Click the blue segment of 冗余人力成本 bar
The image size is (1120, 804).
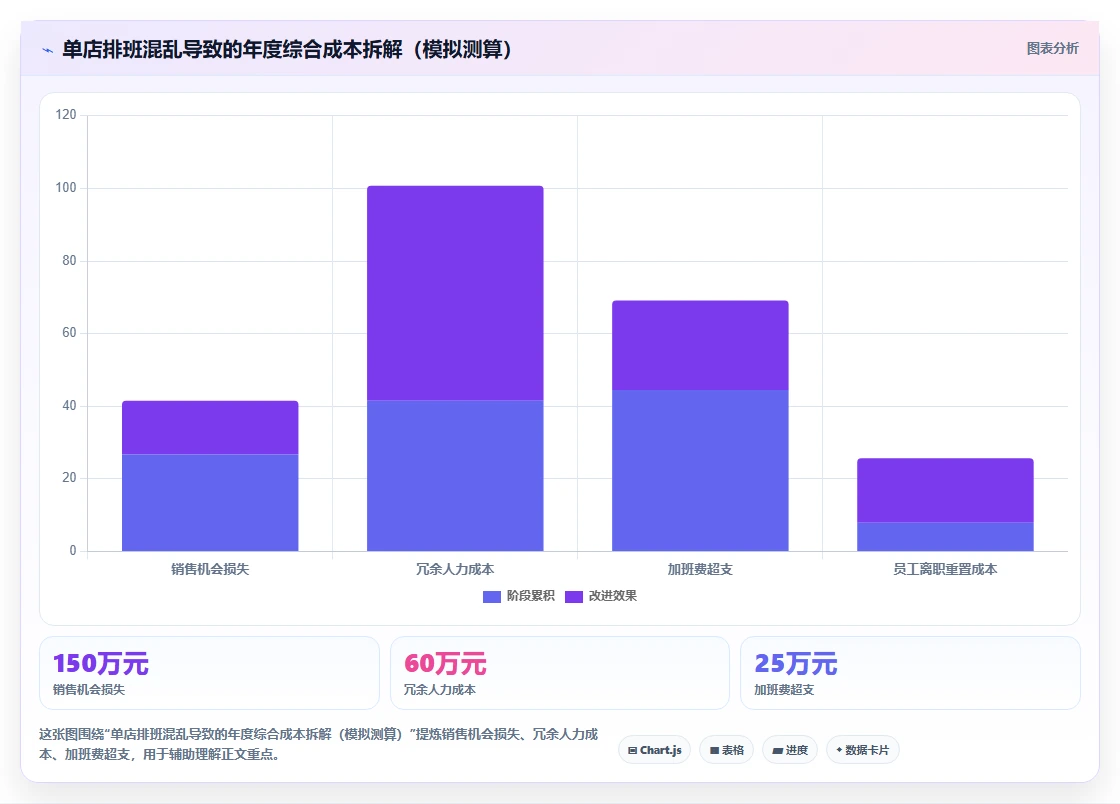point(455,476)
